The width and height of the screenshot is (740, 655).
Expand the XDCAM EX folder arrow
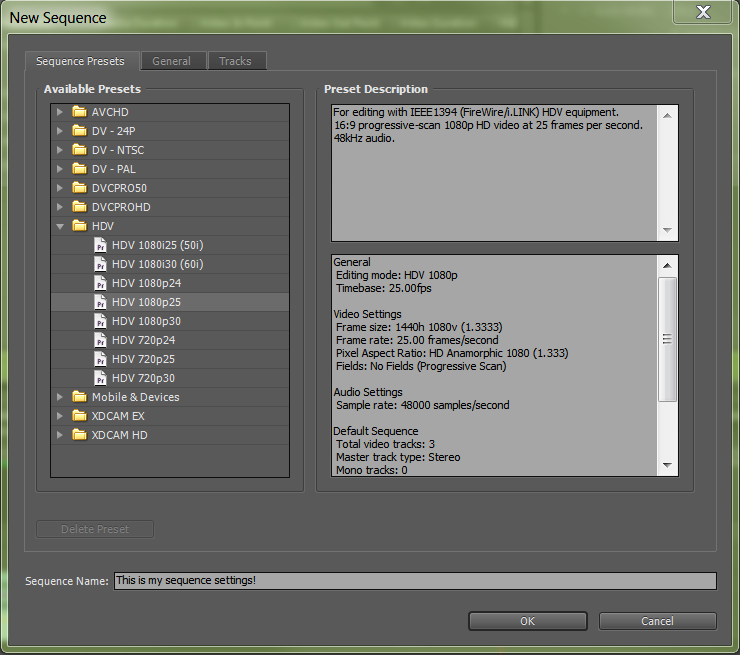point(60,416)
